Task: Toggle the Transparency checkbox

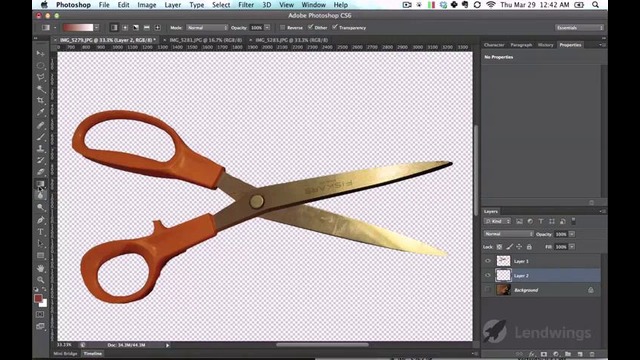Action: [x=335, y=27]
